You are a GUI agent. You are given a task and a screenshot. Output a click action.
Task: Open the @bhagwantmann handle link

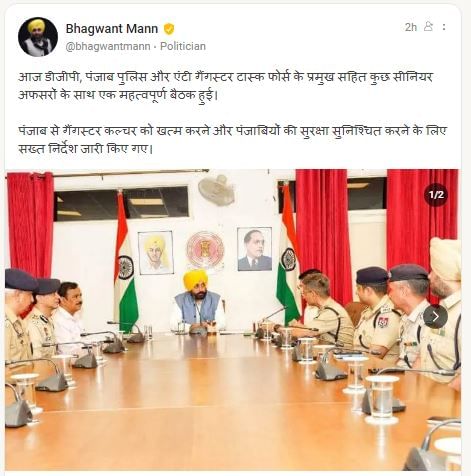[108, 46]
